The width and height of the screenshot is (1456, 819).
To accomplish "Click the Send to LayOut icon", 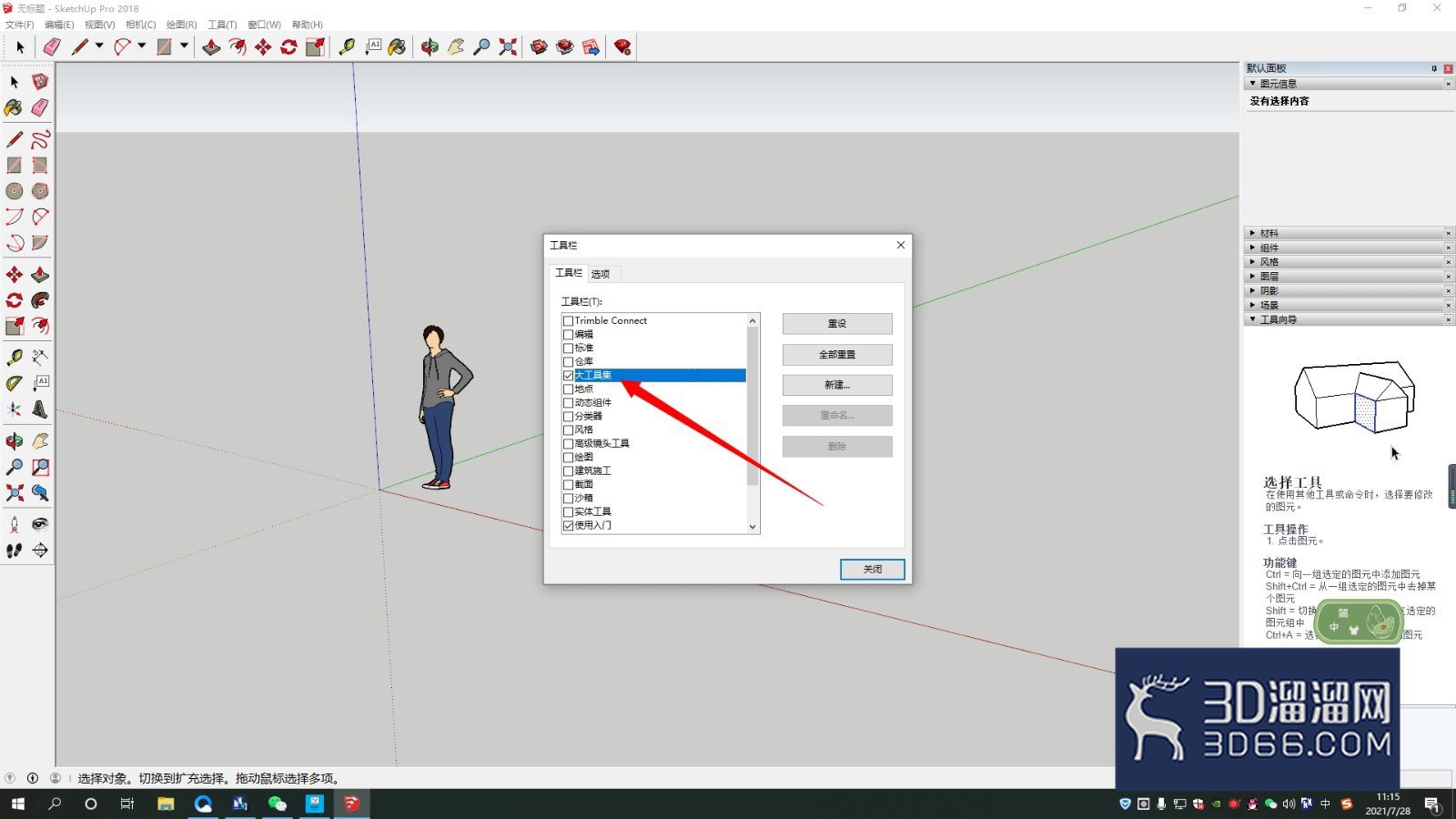I will [x=591, y=47].
